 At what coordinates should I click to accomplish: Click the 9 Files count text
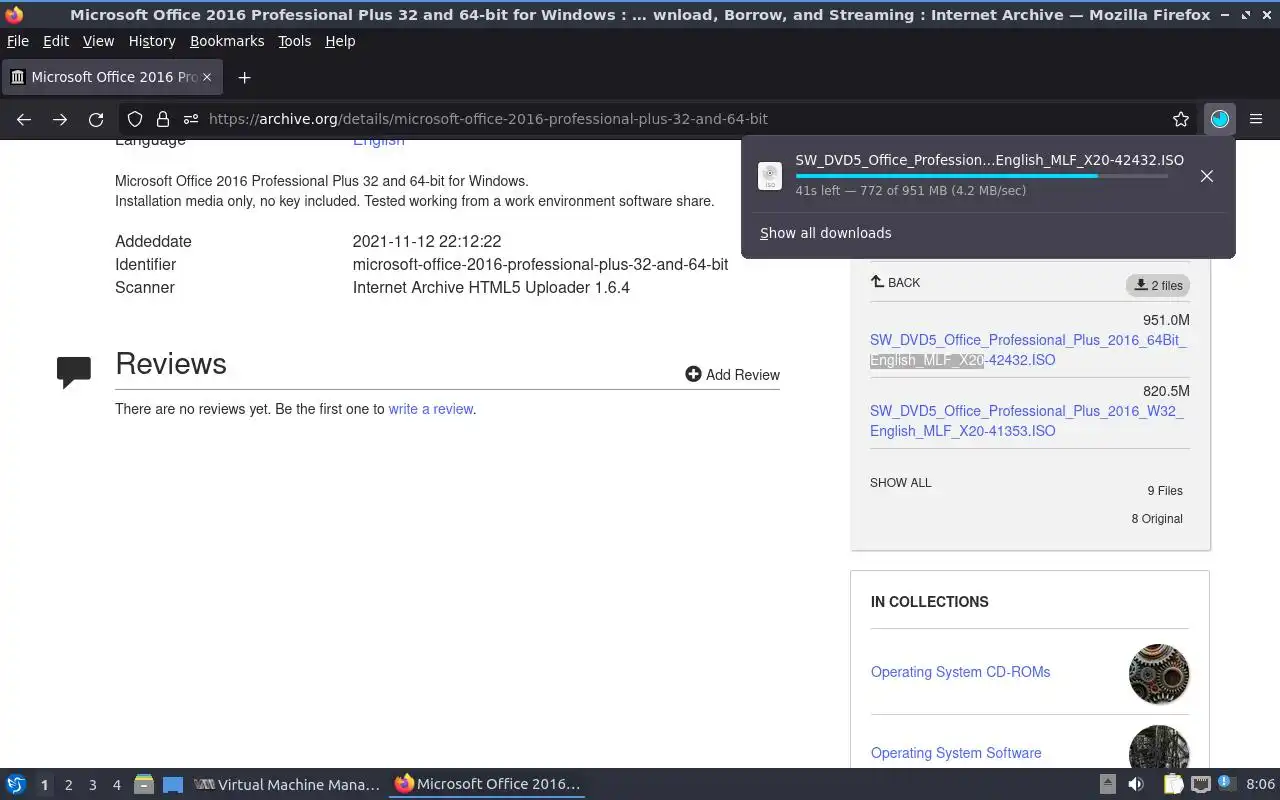click(1165, 491)
